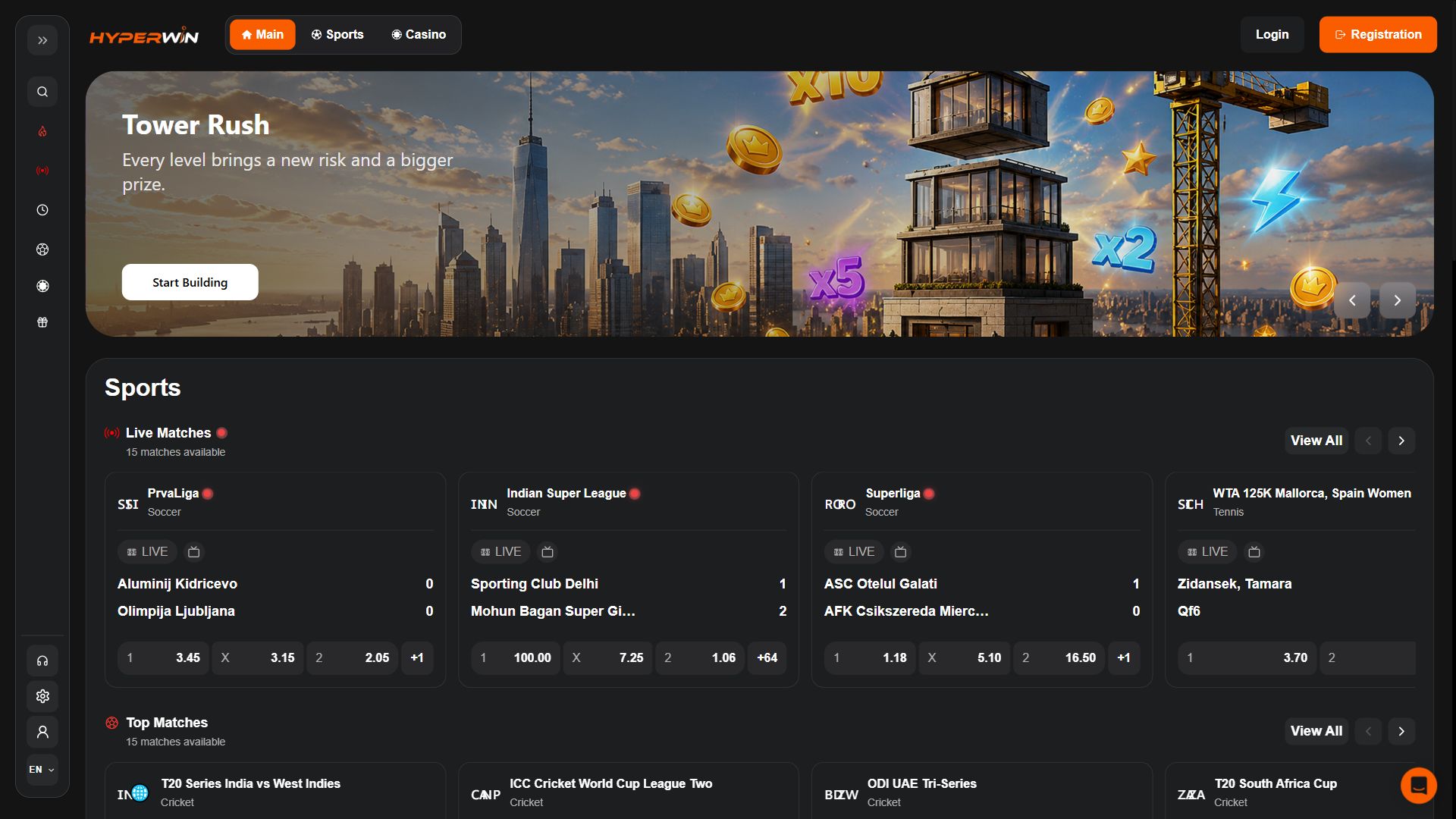Open the search icon in sidebar

point(42,92)
